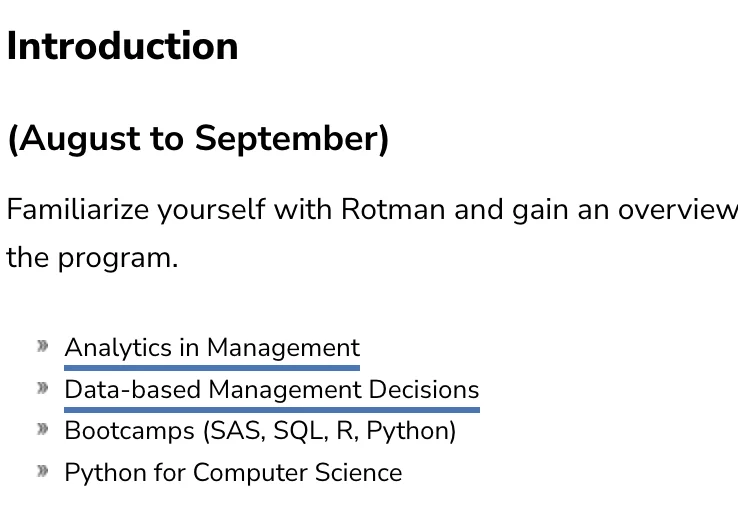The width and height of the screenshot is (738, 520).
Task: Click the bullet icon beside Analytics in Management
Action: click(x=43, y=346)
